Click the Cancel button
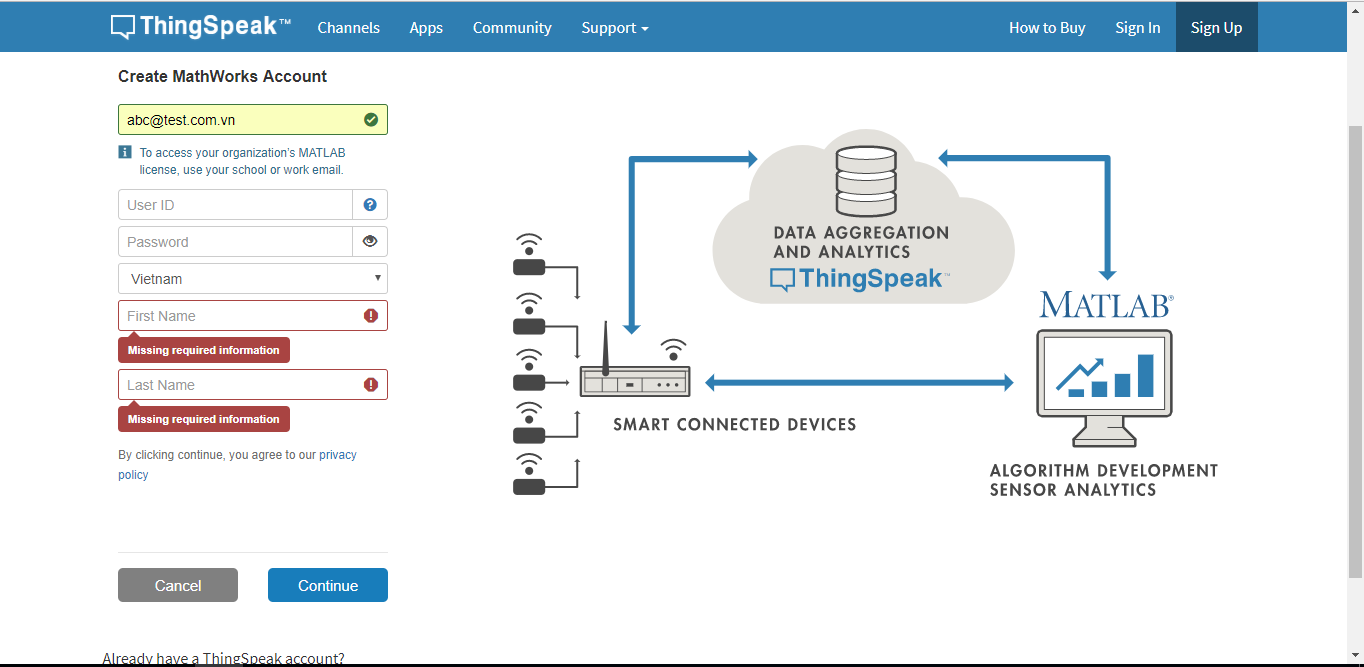1364x667 pixels. coord(178,585)
